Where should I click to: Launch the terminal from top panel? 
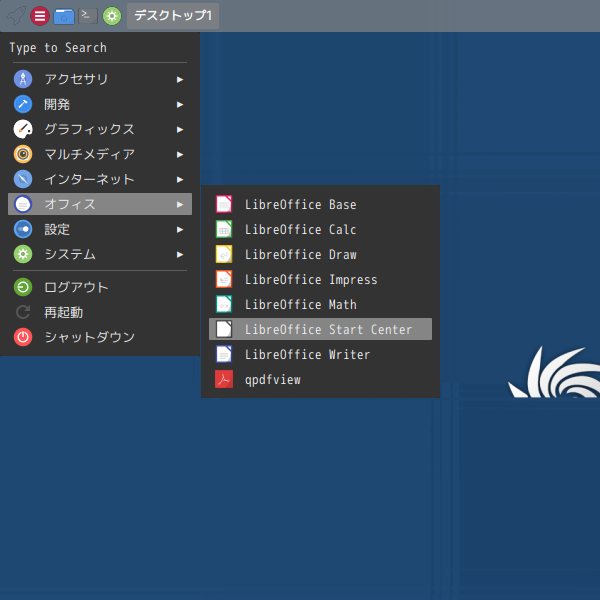point(88,16)
